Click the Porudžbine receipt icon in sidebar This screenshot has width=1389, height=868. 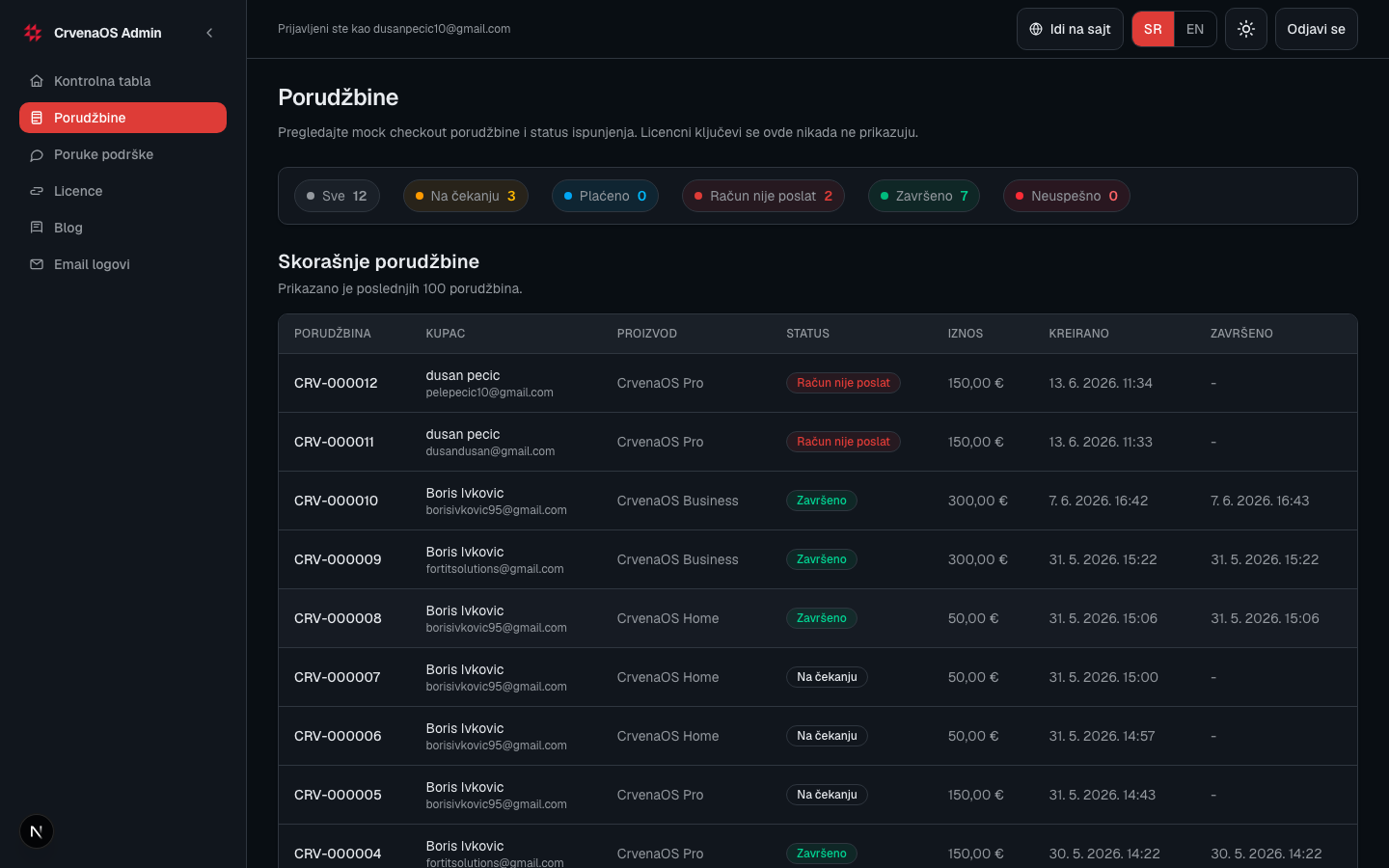[37, 118]
